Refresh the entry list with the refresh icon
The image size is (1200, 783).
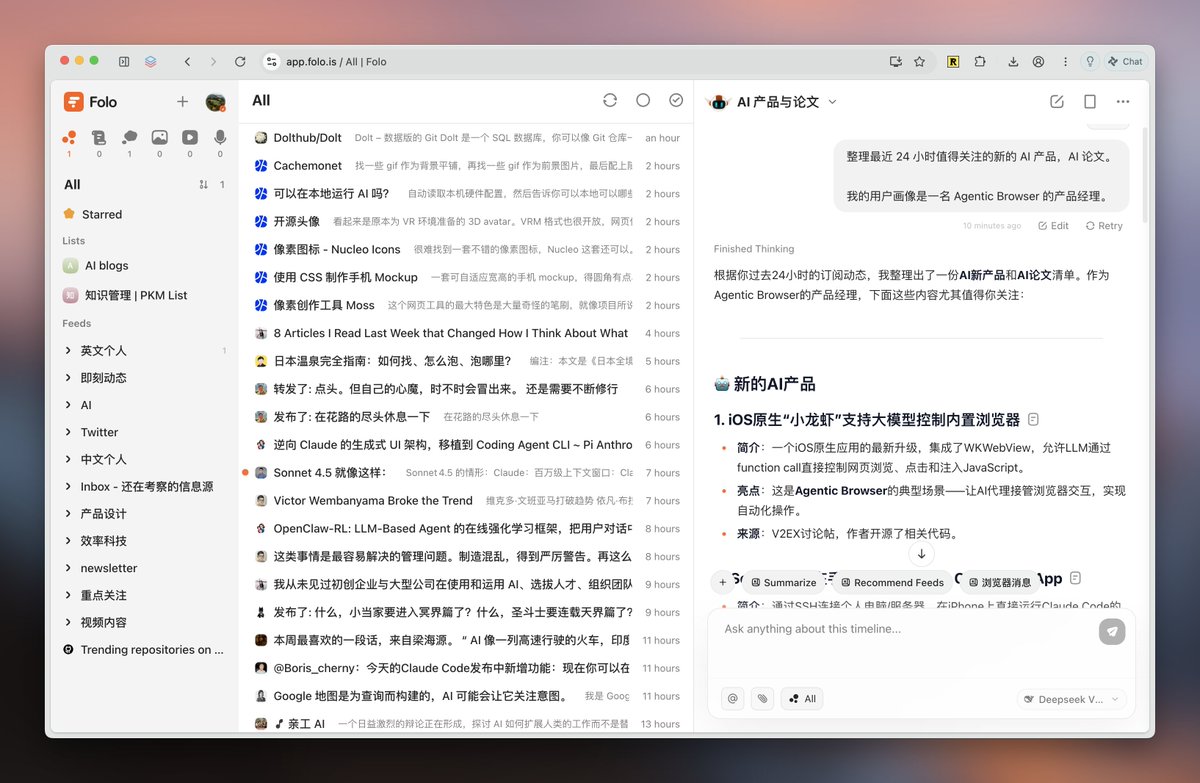tap(610, 100)
